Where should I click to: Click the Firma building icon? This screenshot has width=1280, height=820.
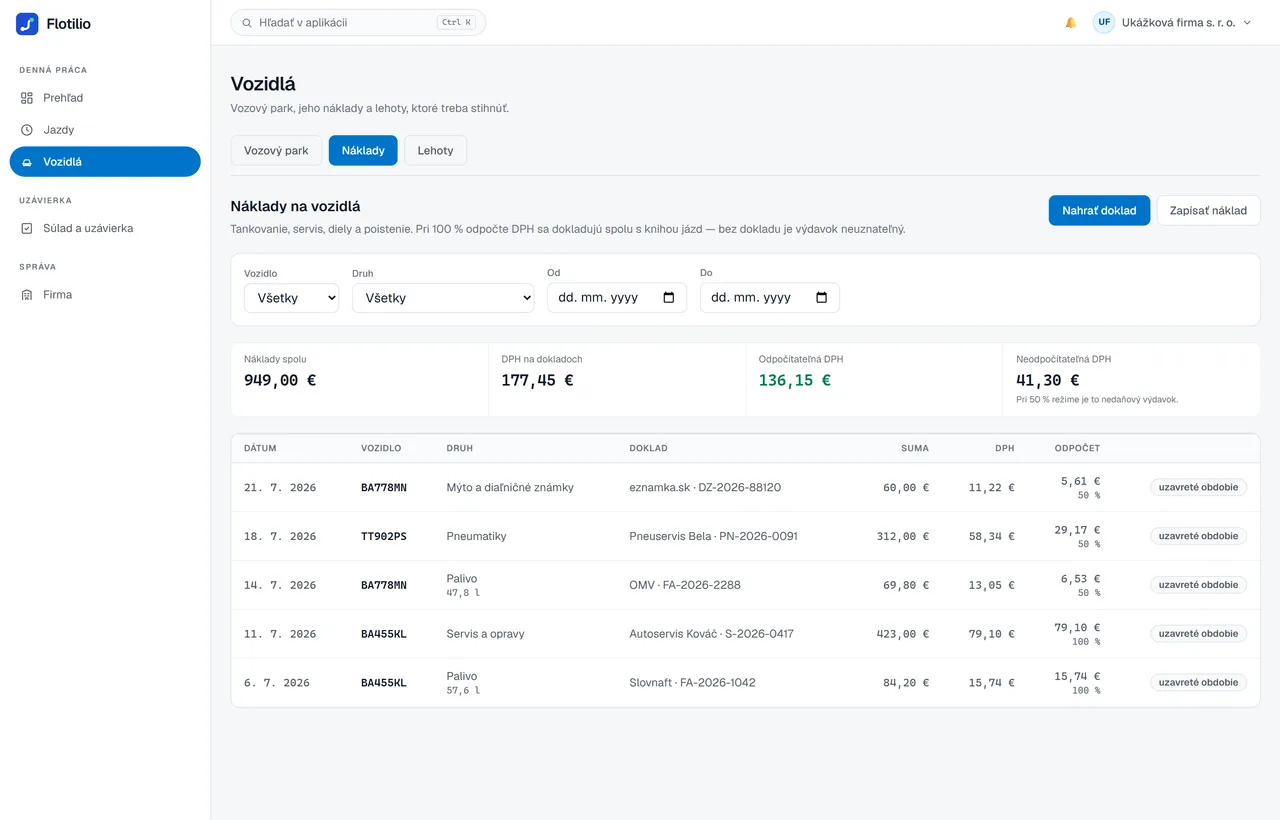27,295
